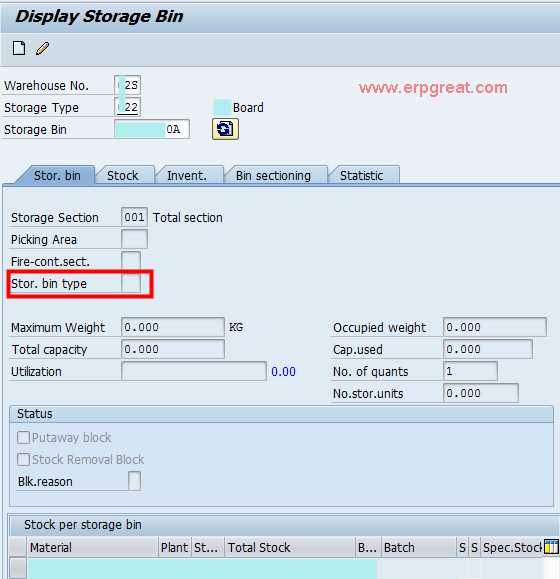Viewport: 560px width, 579px height.
Task: Open the Bin sectioning tab
Action: (273, 175)
